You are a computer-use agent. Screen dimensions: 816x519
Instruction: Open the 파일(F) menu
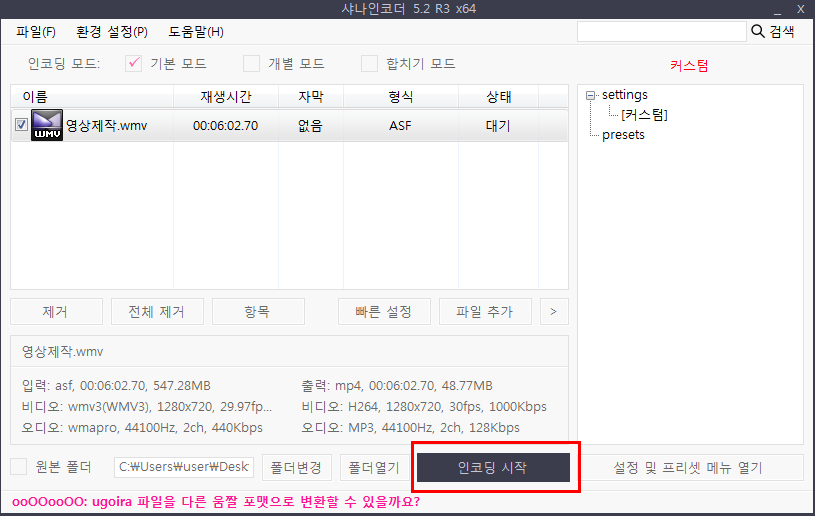coord(36,32)
